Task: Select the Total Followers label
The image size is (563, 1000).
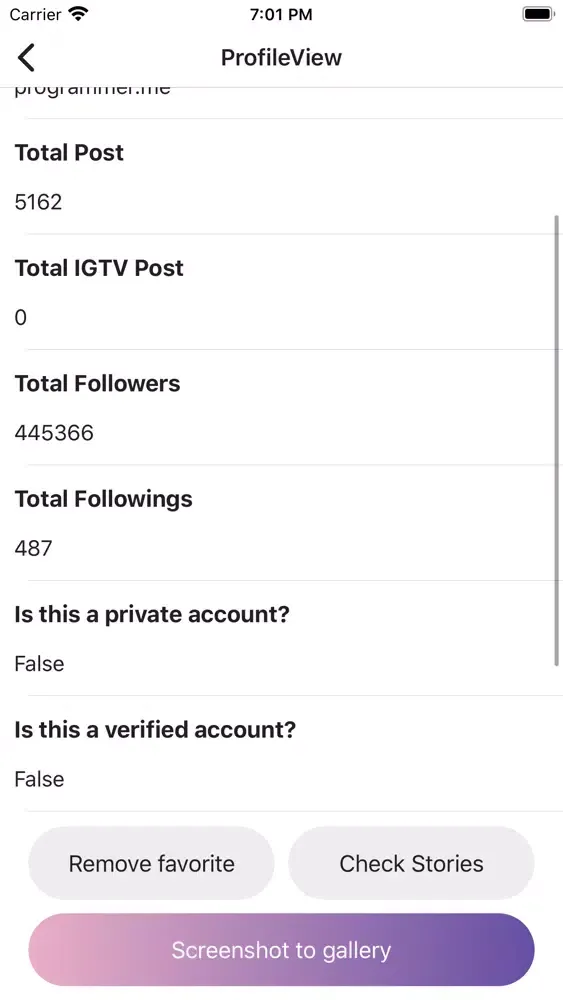Action: pyautogui.click(x=98, y=383)
